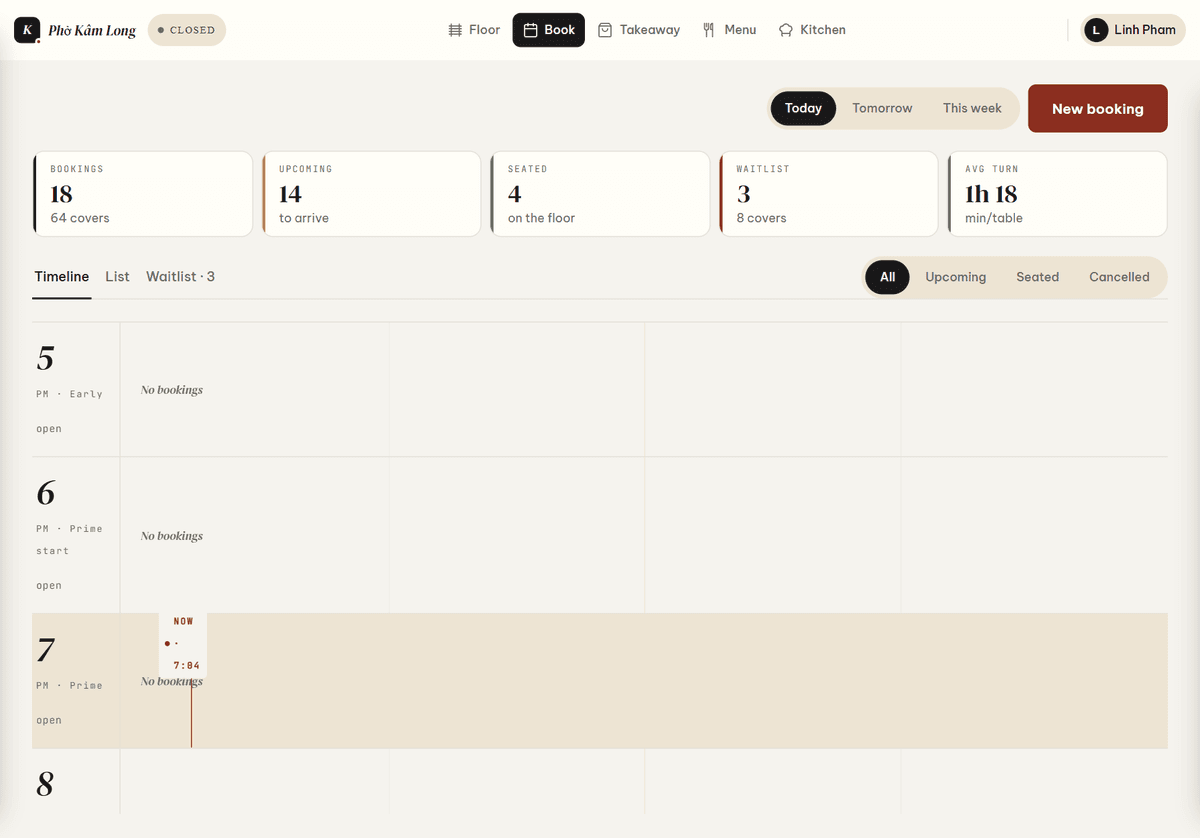The width and height of the screenshot is (1200, 838).
Task: Filter bookings by Seated
Action: click(1037, 277)
